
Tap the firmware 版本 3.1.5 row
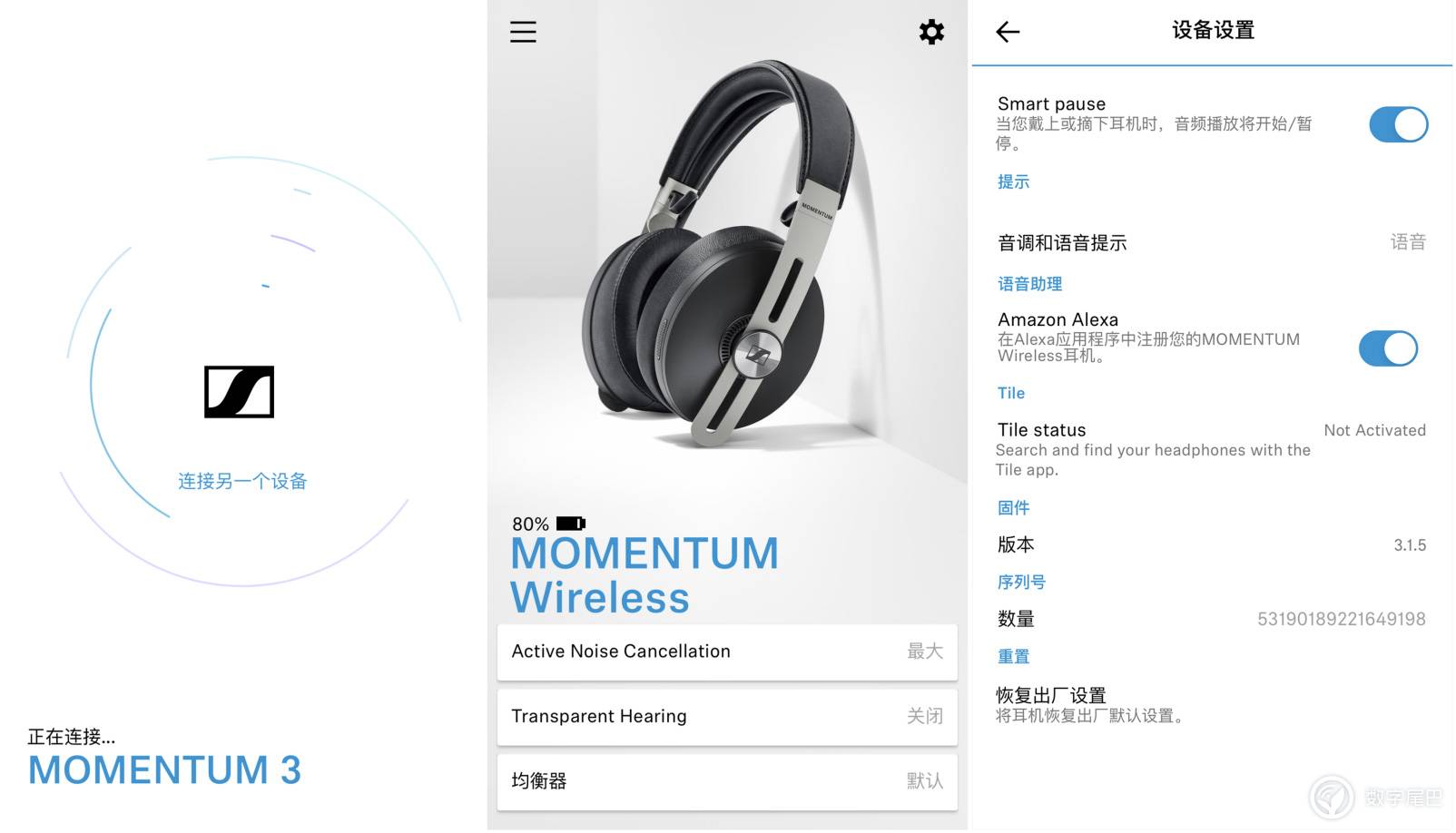pyautogui.click(x=1212, y=544)
